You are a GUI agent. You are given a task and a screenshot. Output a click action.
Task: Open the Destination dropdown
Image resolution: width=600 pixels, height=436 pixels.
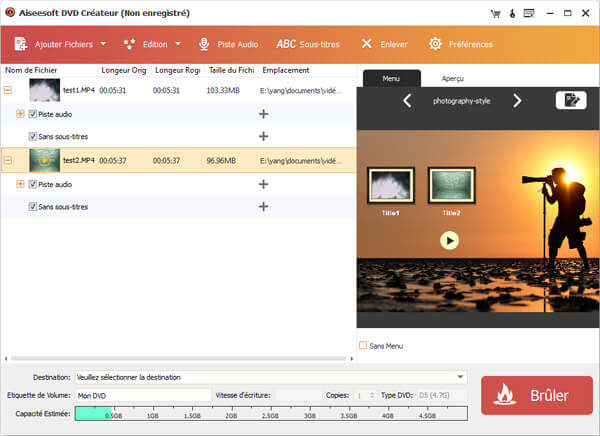pos(460,377)
